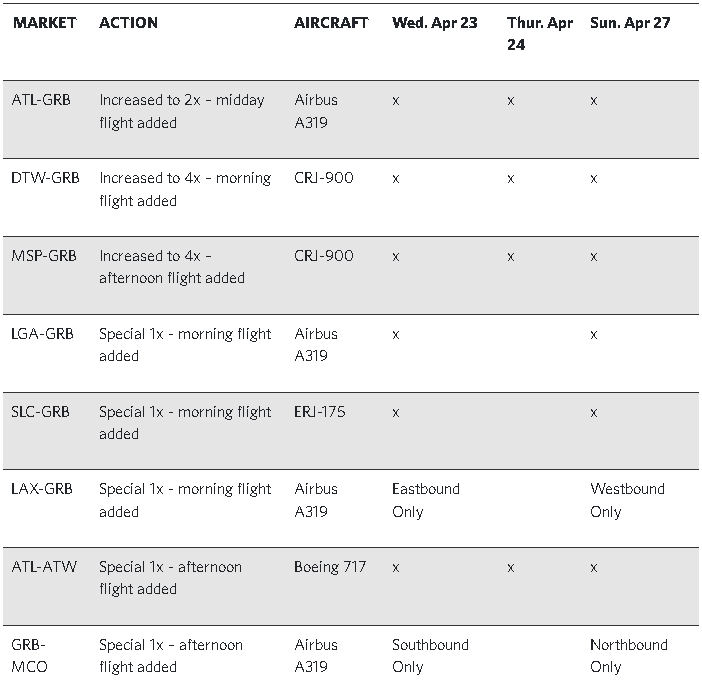Viewport: 702px width, 687px height.
Task: Select the ATL-ATW market cell
Action: tap(44, 567)
